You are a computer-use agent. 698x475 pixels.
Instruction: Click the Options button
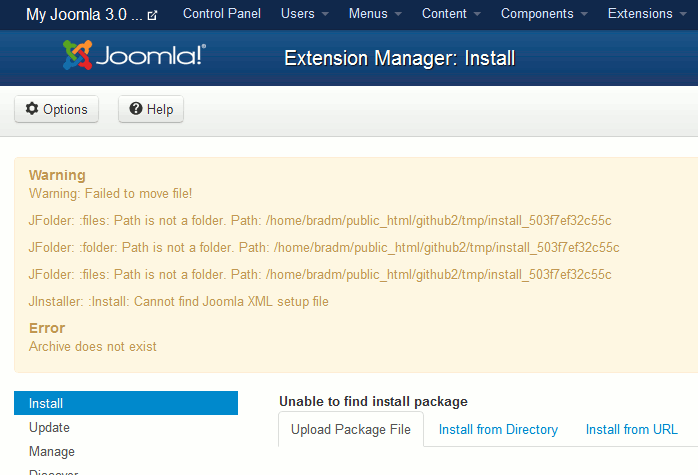click(x=56, y=109)
